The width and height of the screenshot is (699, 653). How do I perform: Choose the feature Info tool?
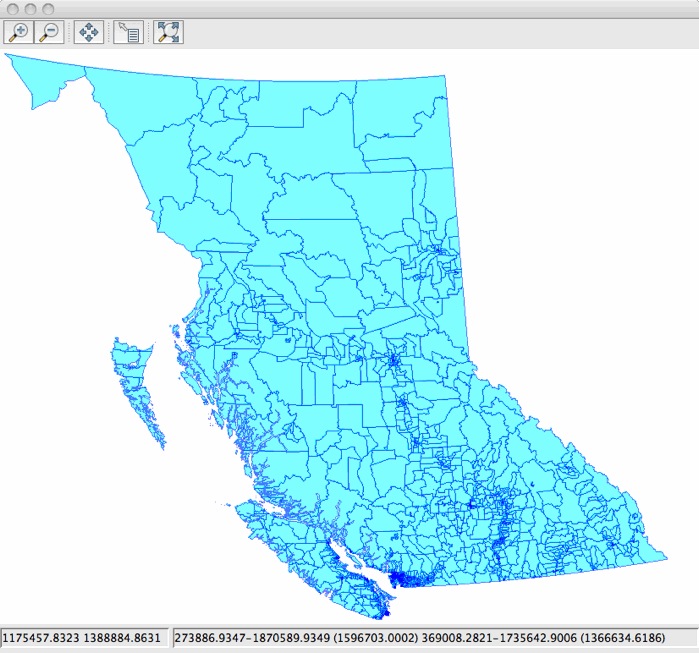[x=128, y=32]
